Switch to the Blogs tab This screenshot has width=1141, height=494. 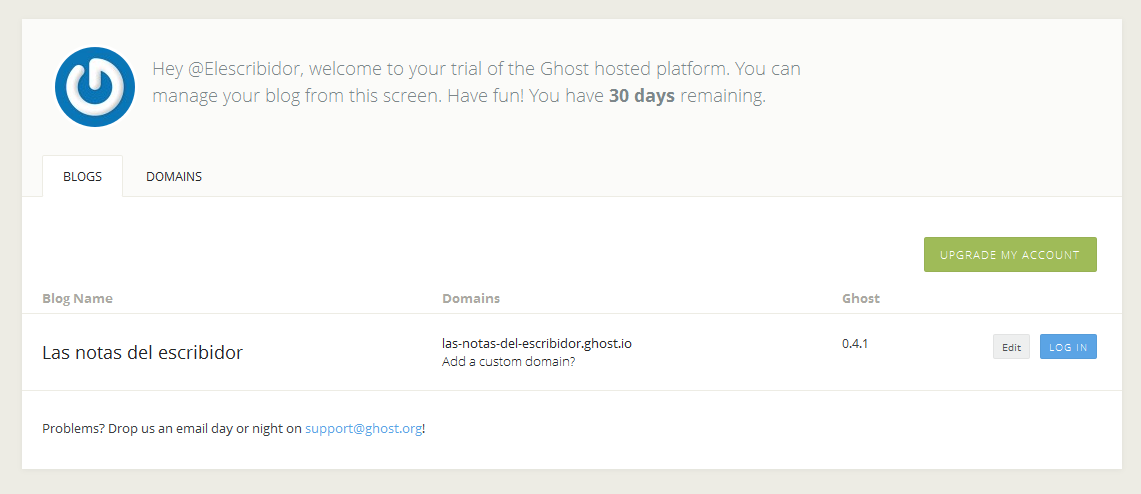tap(82, 176)
